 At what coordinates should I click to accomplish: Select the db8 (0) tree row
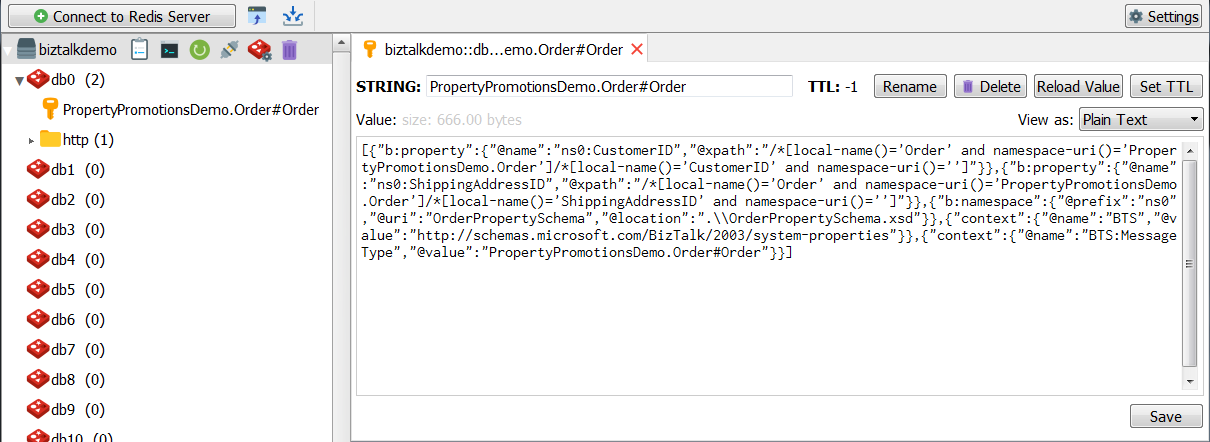(x=65, y=379)
